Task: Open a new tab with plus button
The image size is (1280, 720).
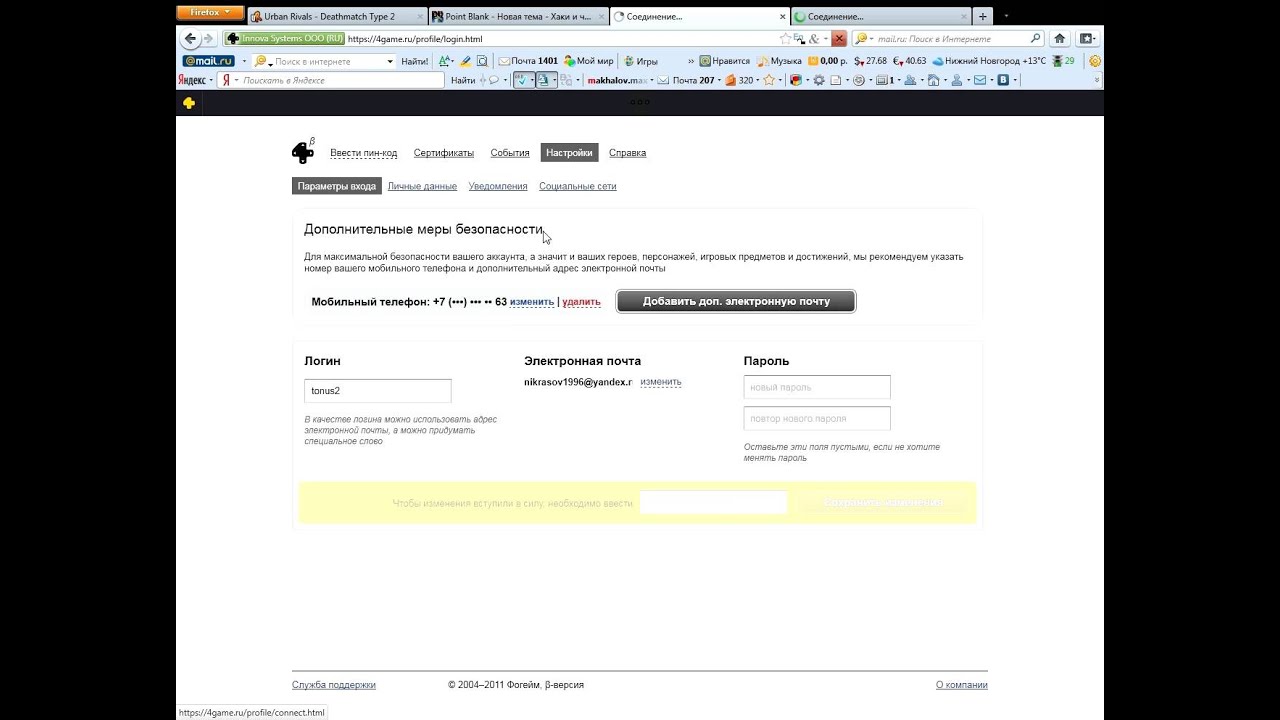Action: [983, 16]
